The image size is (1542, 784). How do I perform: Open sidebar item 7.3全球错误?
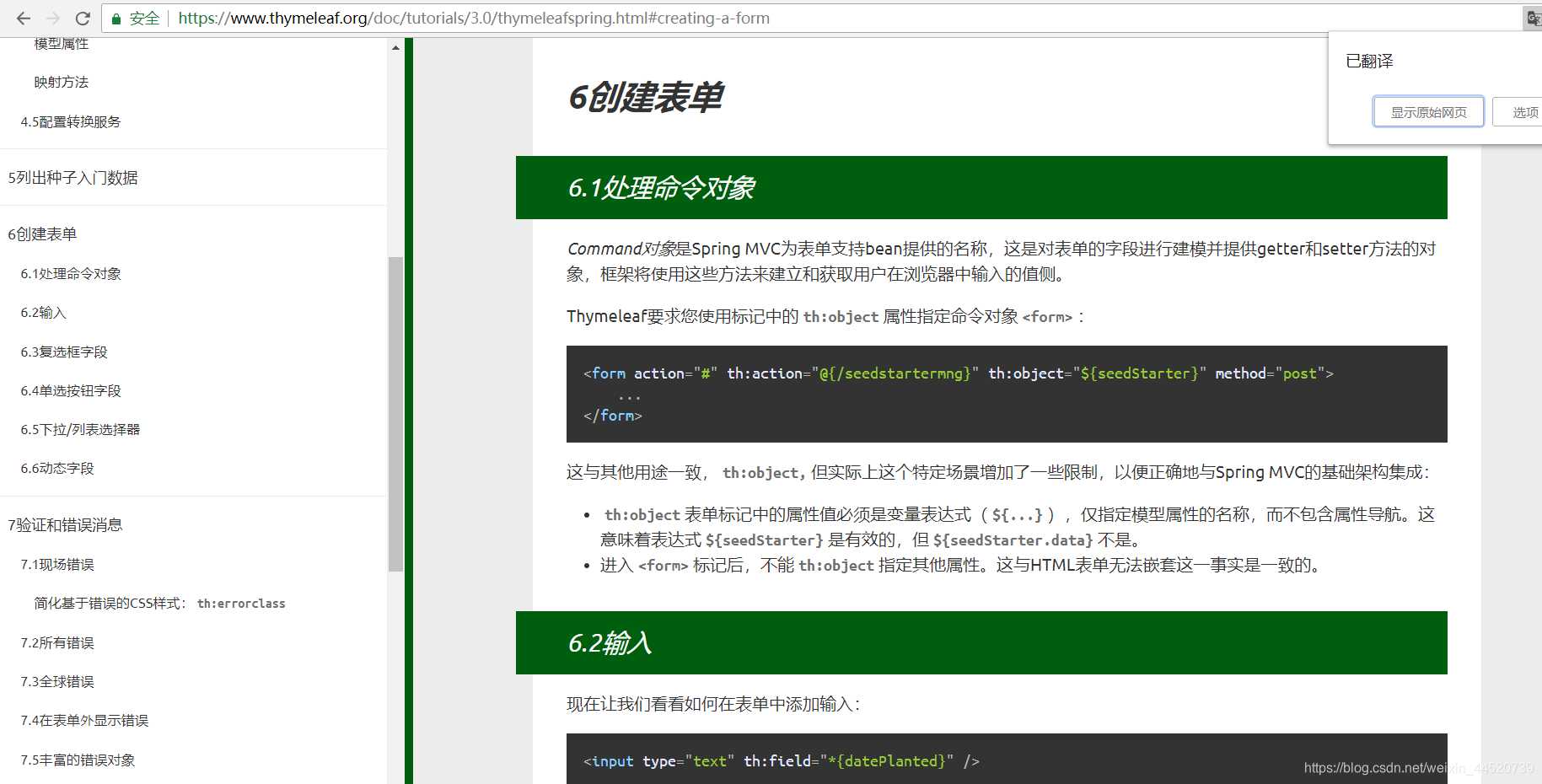coord(57,681)
